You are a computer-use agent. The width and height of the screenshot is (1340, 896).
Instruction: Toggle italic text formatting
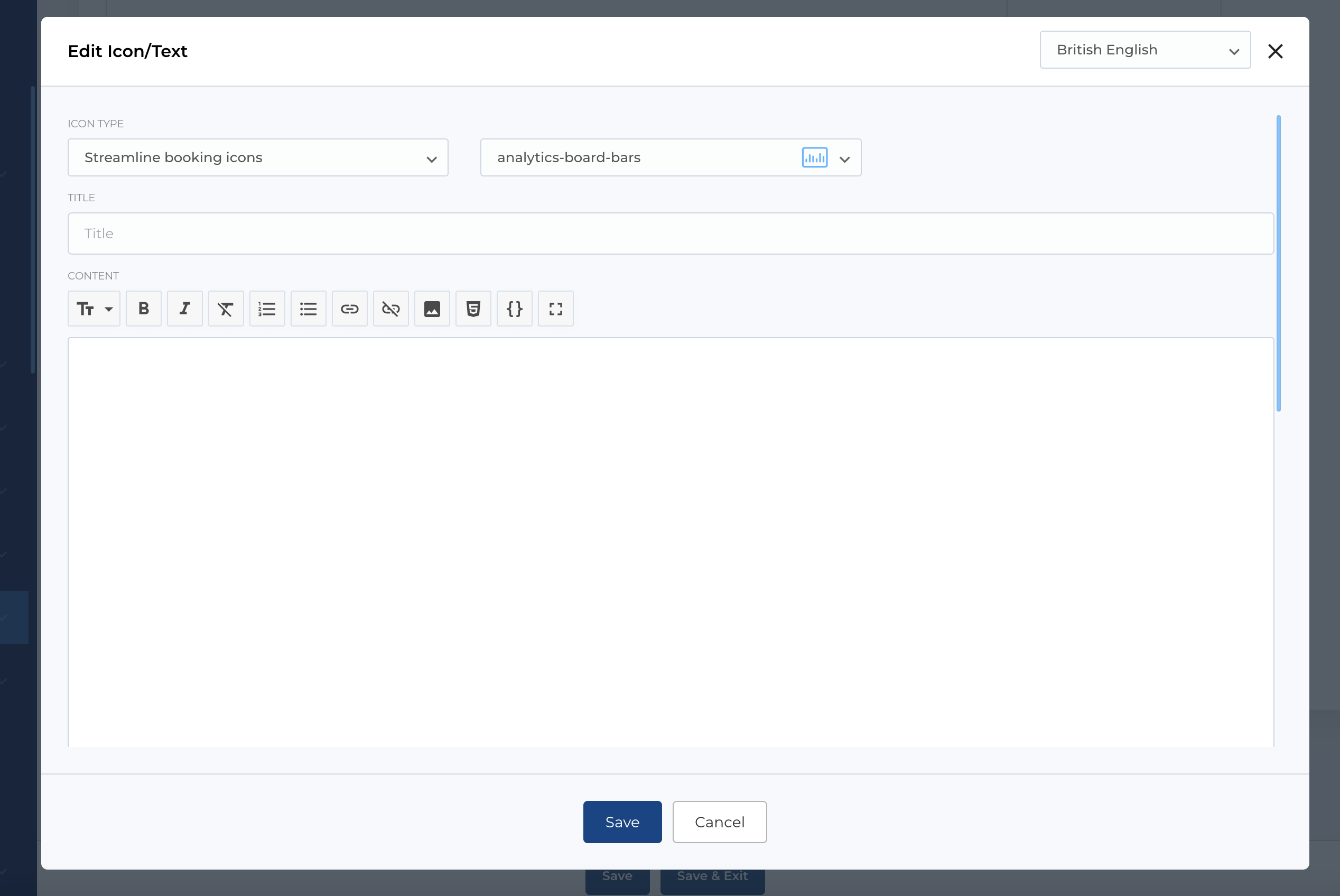(184, 309)
